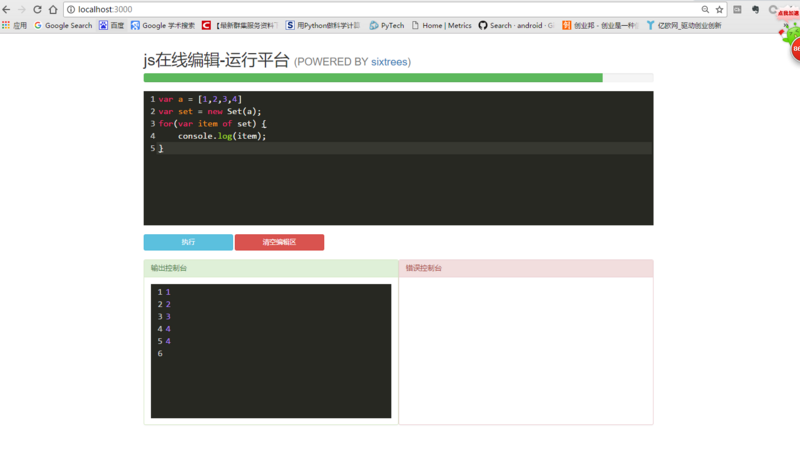Click the js在线编辑-运行平台 page title

point(216,60)
